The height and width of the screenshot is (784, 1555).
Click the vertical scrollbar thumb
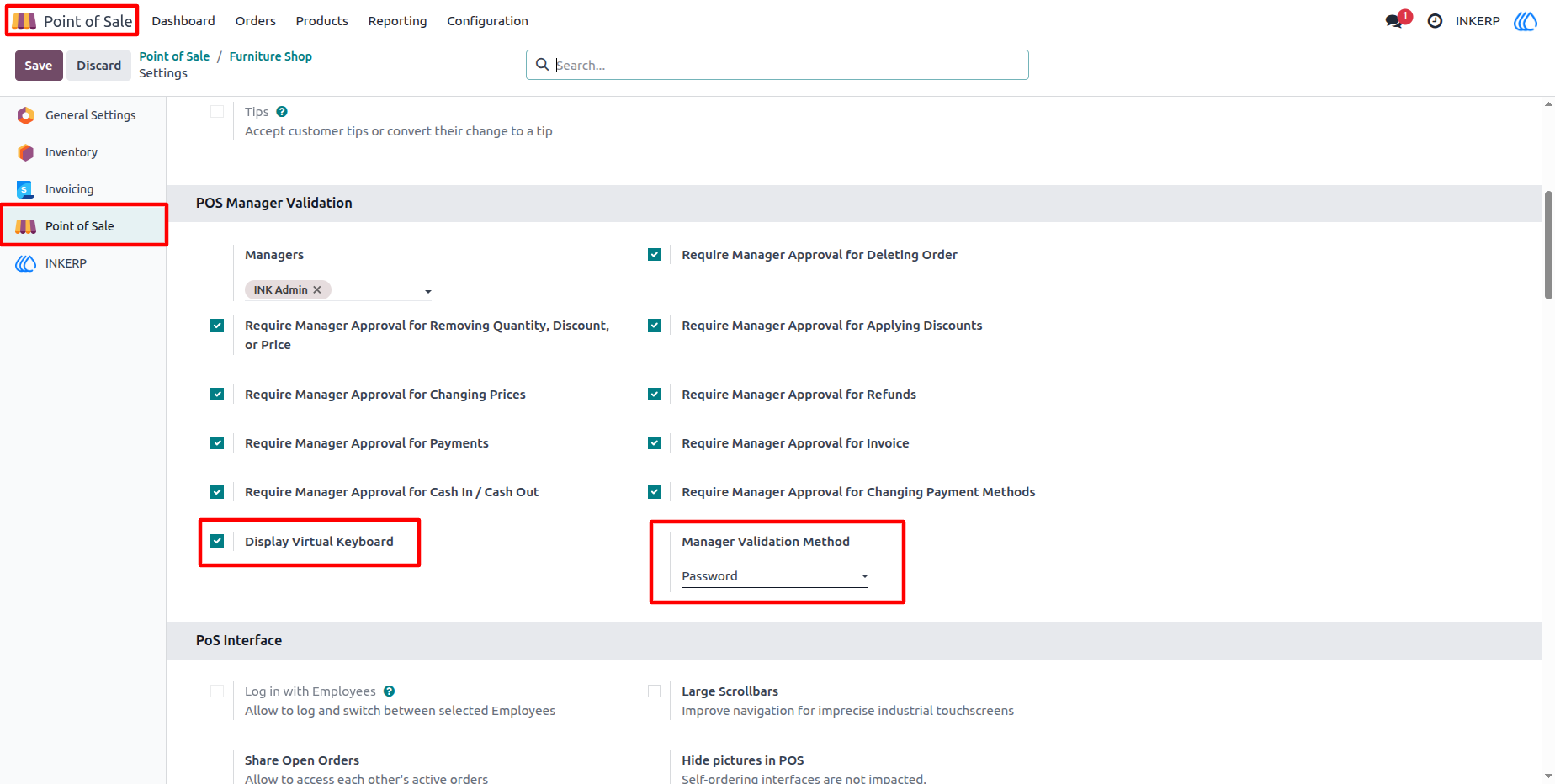coord(1548,245)
